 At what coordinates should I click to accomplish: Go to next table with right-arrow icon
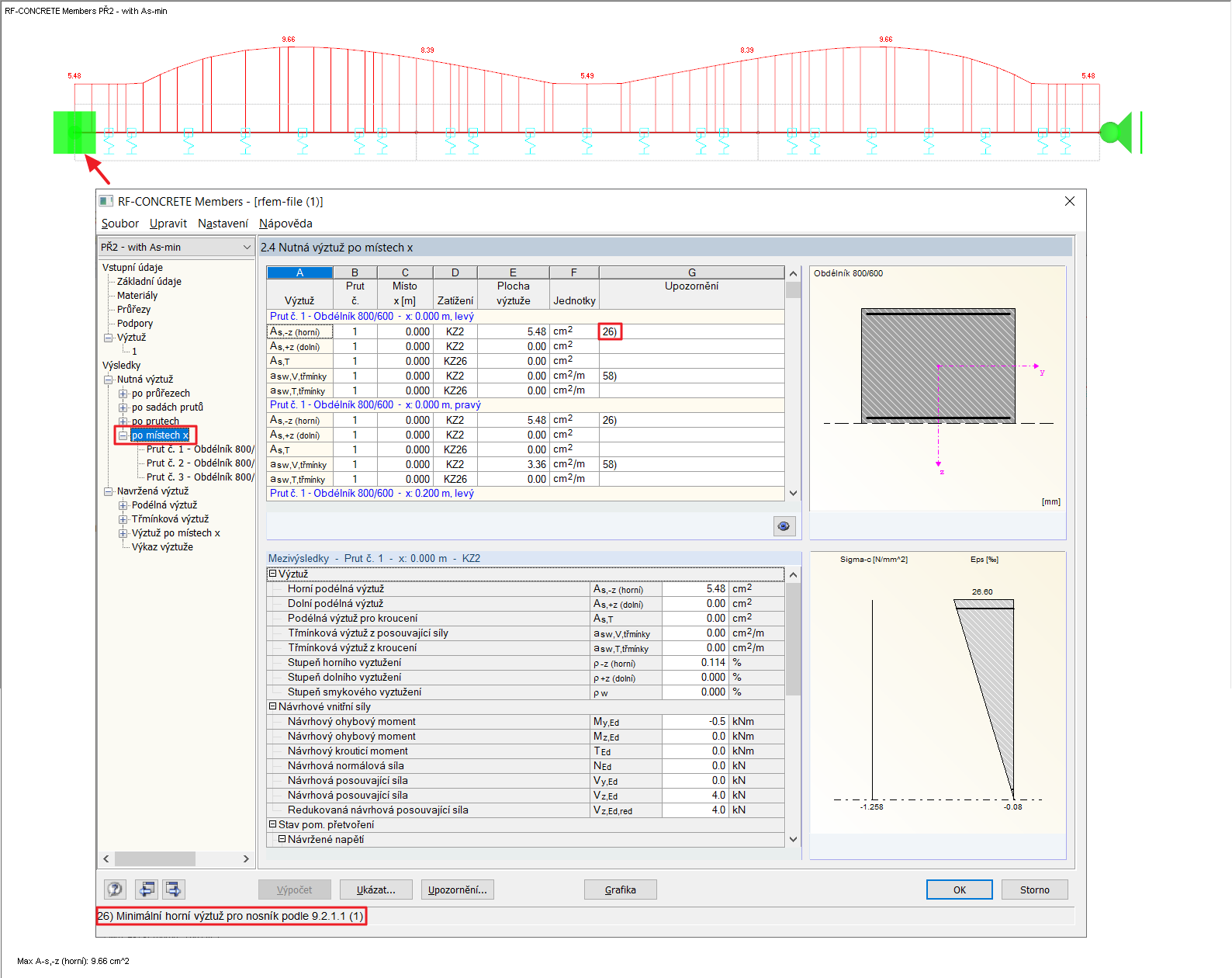[x=174, y=890]
